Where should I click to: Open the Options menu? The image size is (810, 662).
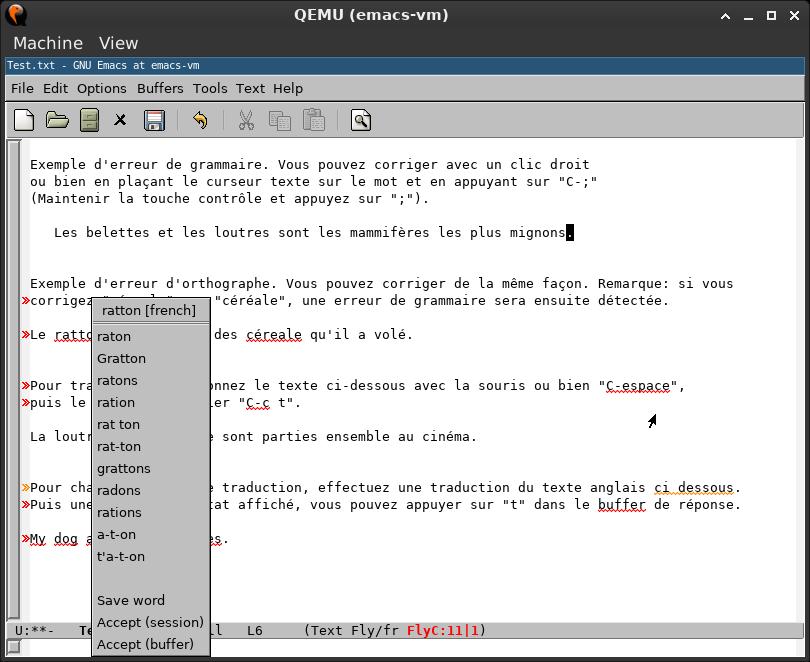(x=101, y=88)
